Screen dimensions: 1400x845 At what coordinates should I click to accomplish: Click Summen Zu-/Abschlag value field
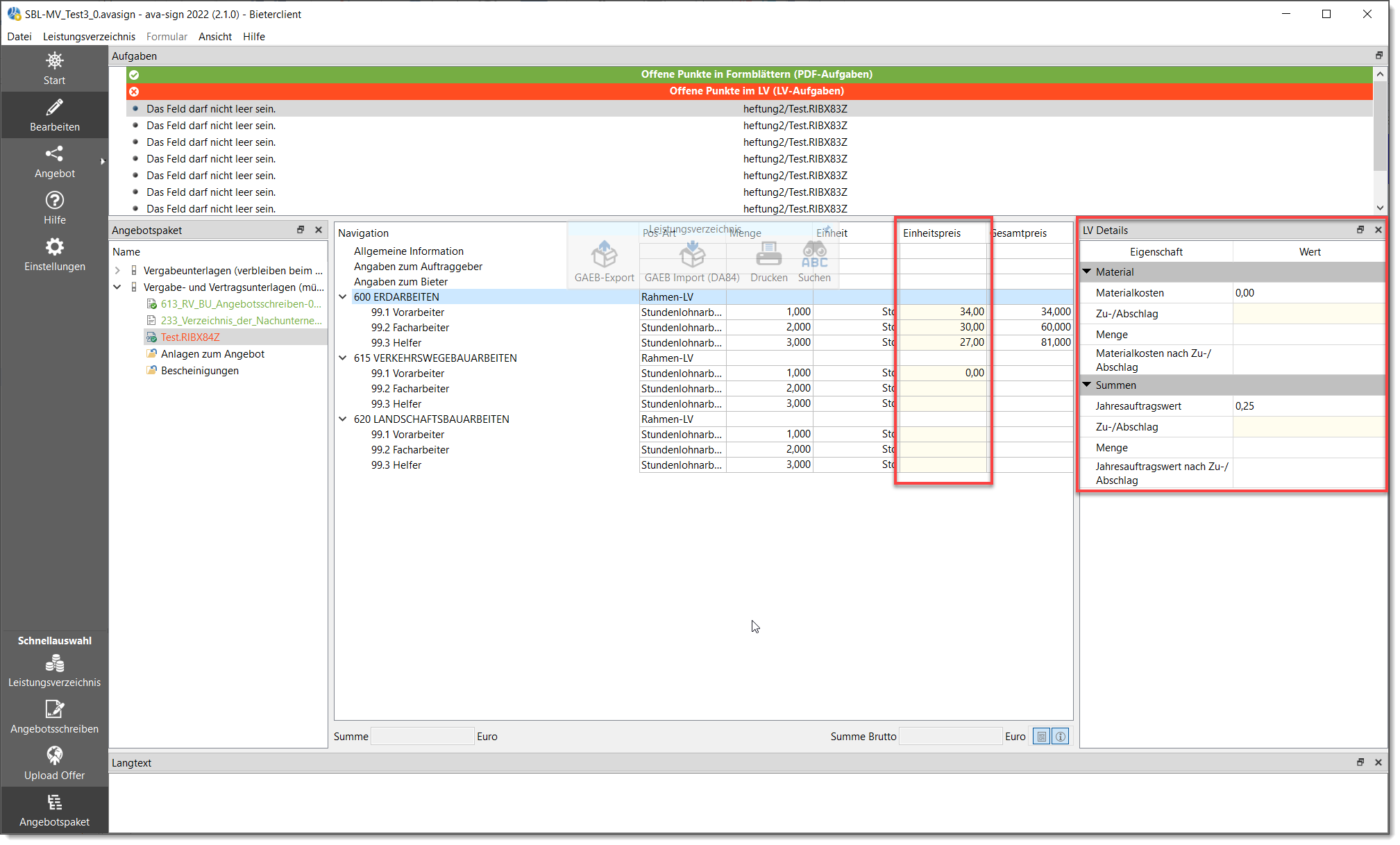[1308, 427]
